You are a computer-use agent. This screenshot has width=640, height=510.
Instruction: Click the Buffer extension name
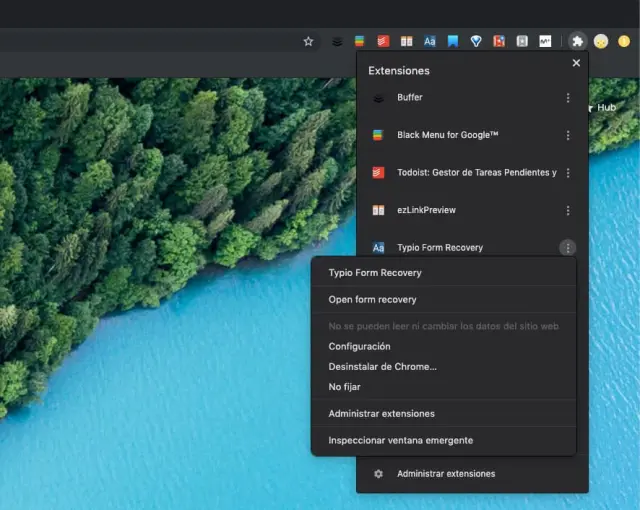coord(410,98)
